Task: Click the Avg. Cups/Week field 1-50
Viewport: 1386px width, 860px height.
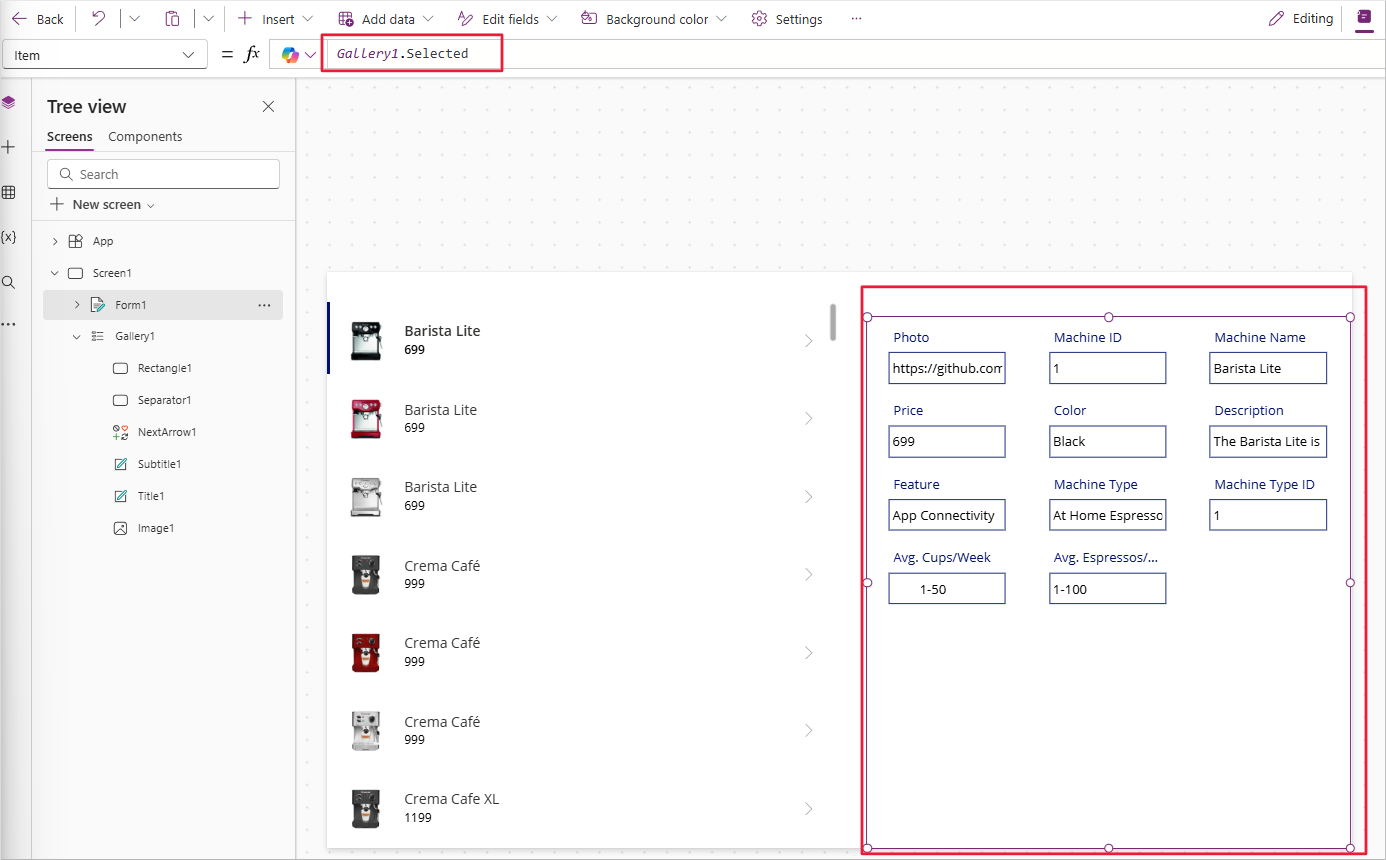Action: [x=947, y=589]
